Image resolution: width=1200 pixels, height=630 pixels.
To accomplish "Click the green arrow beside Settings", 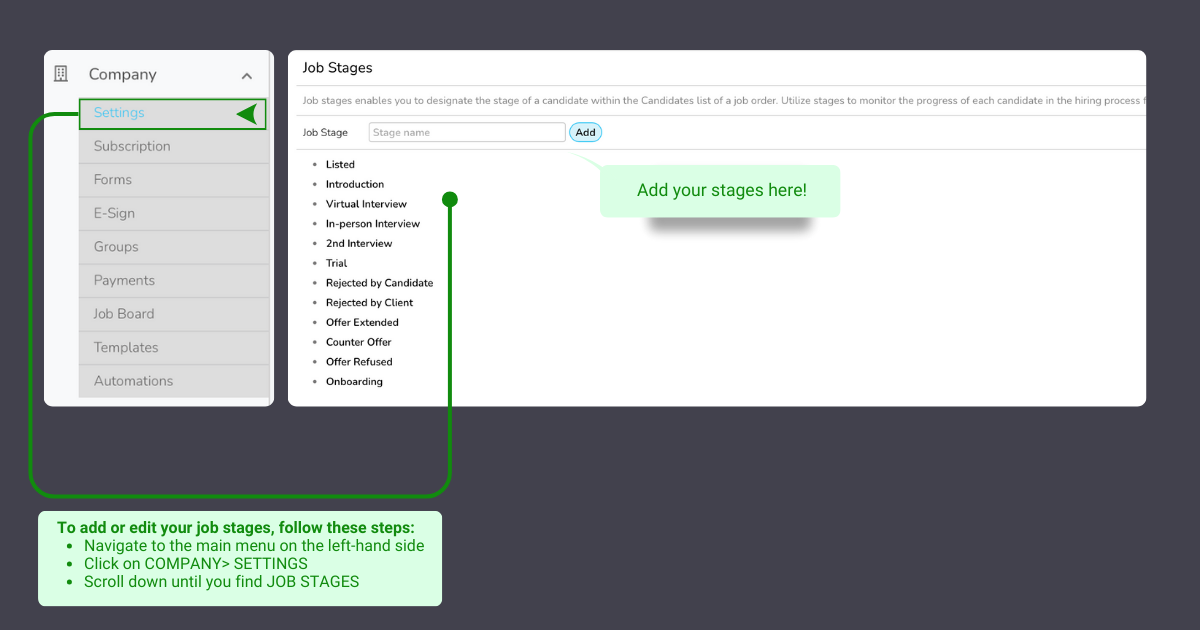I will (x=247, y=114).
